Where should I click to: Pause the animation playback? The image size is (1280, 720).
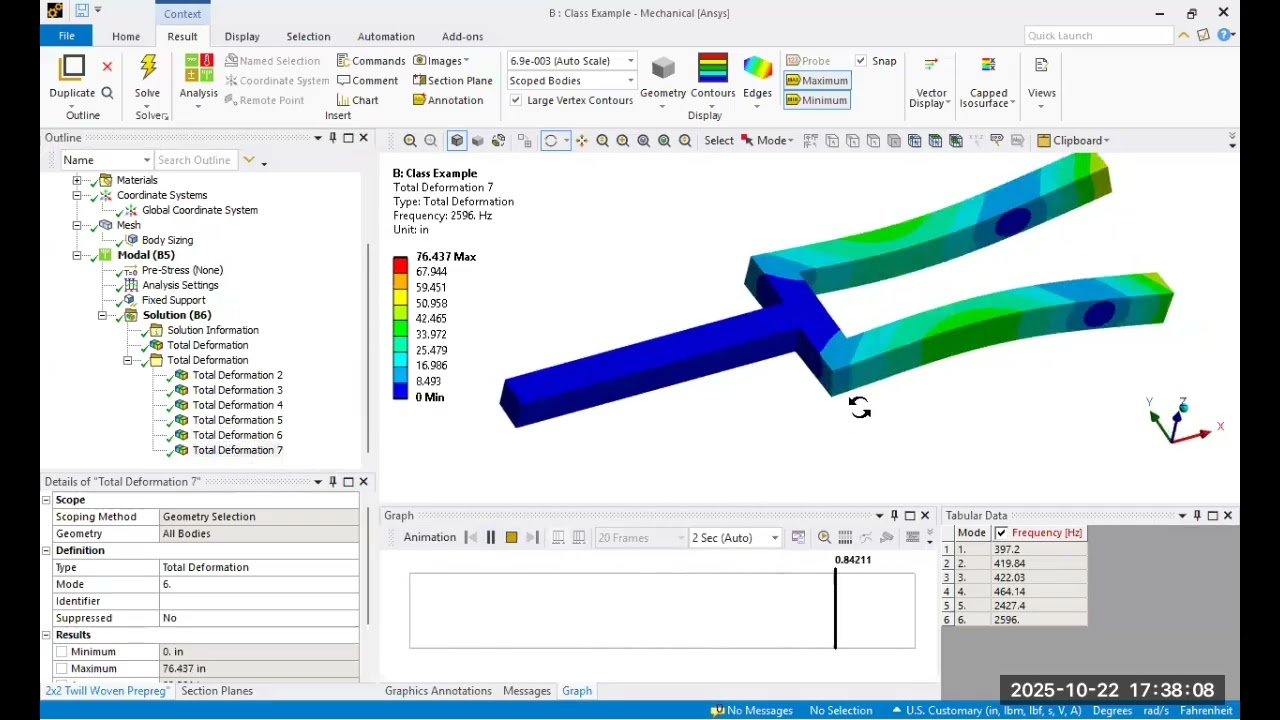491,538
